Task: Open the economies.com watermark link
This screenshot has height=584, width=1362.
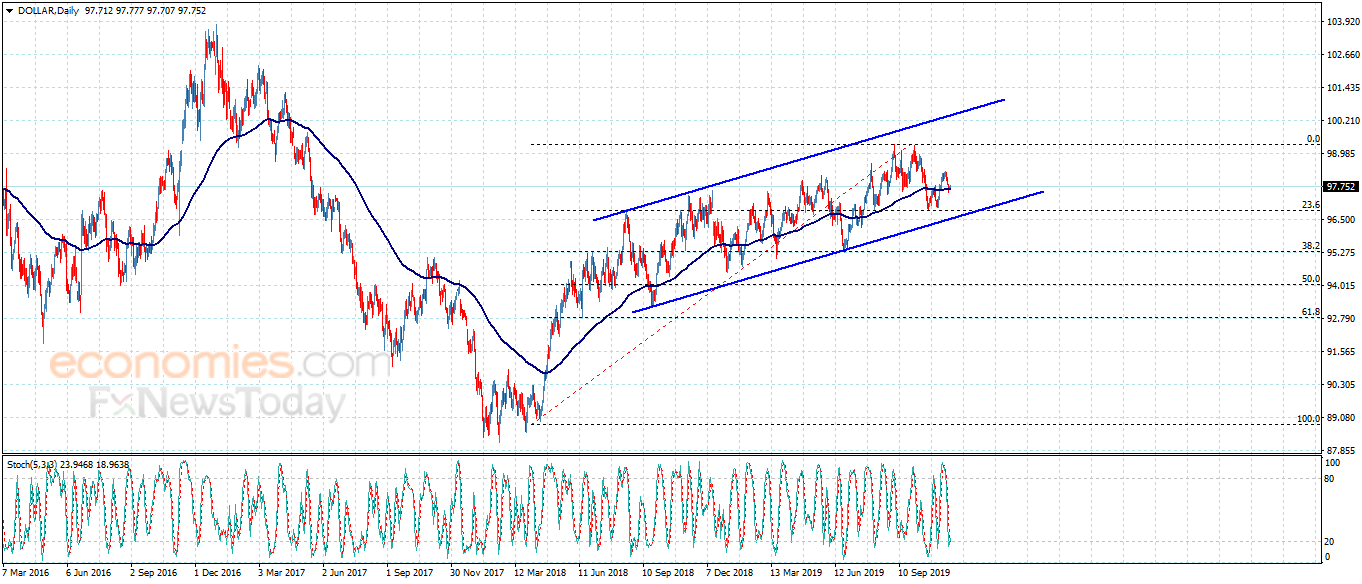Action: [x=220, y=363]
